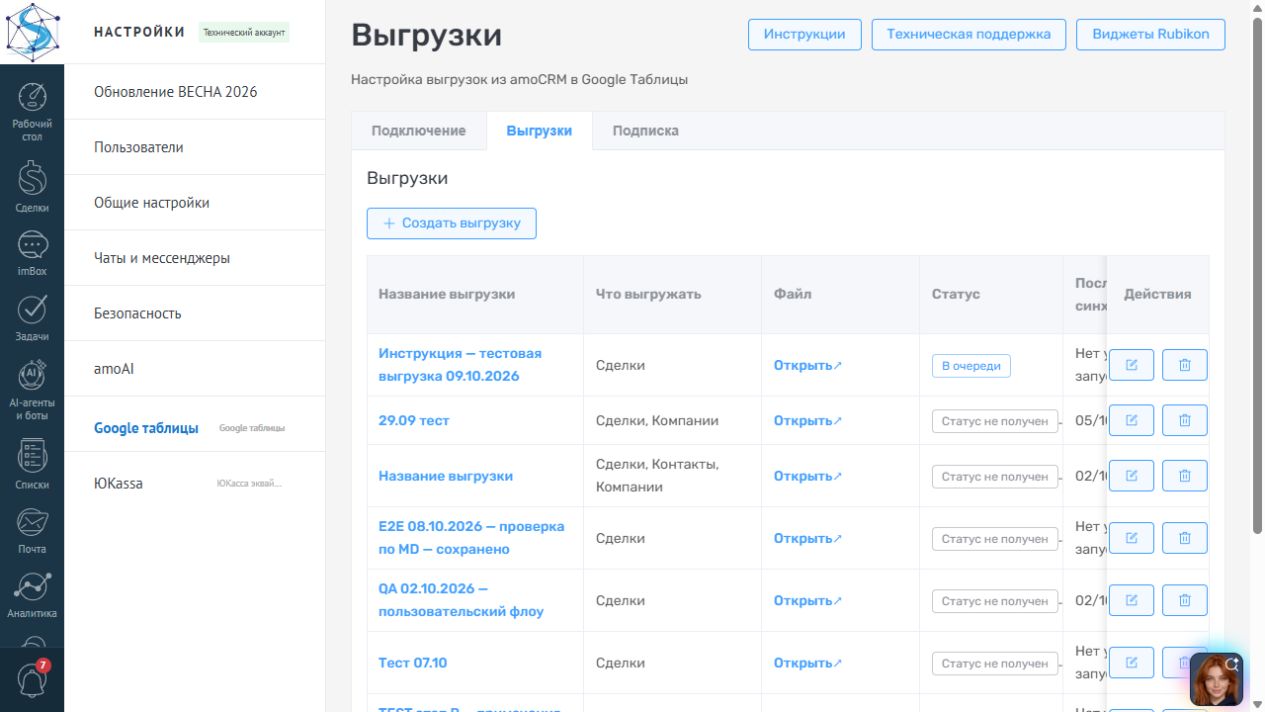
Task: Delete the QA 02.10.2026 export
Action: (x=1185, y=600)
